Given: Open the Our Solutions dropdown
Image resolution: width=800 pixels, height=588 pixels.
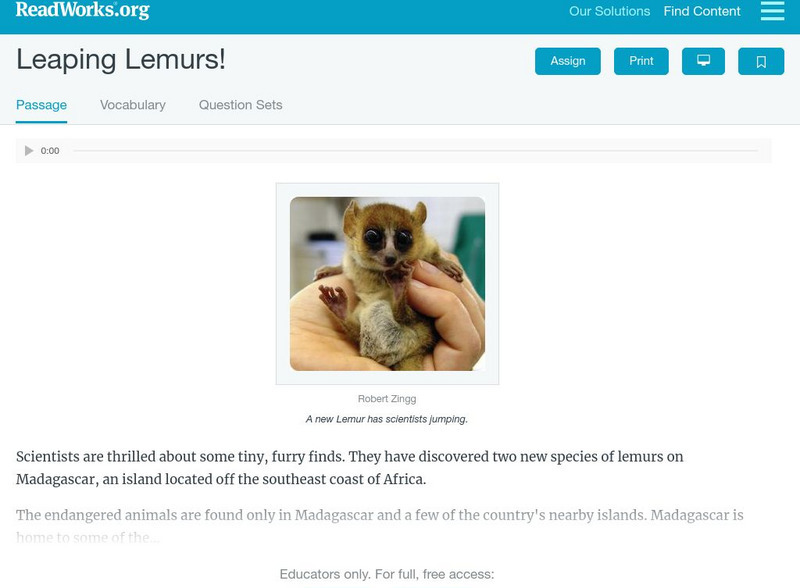Looking at the screenshot, I should (611, 12).
